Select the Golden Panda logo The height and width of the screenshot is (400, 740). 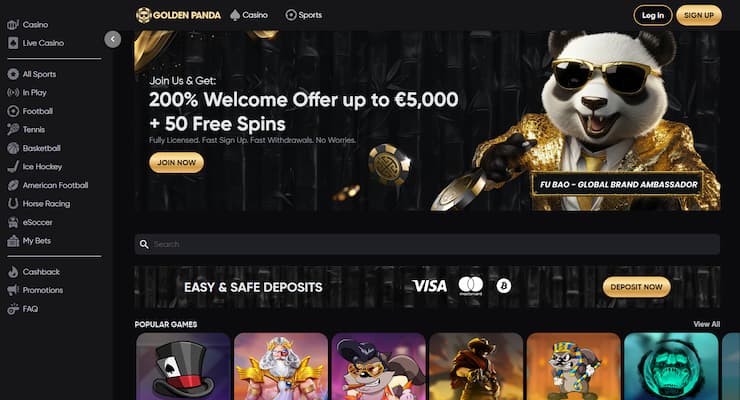click(178, 15)
